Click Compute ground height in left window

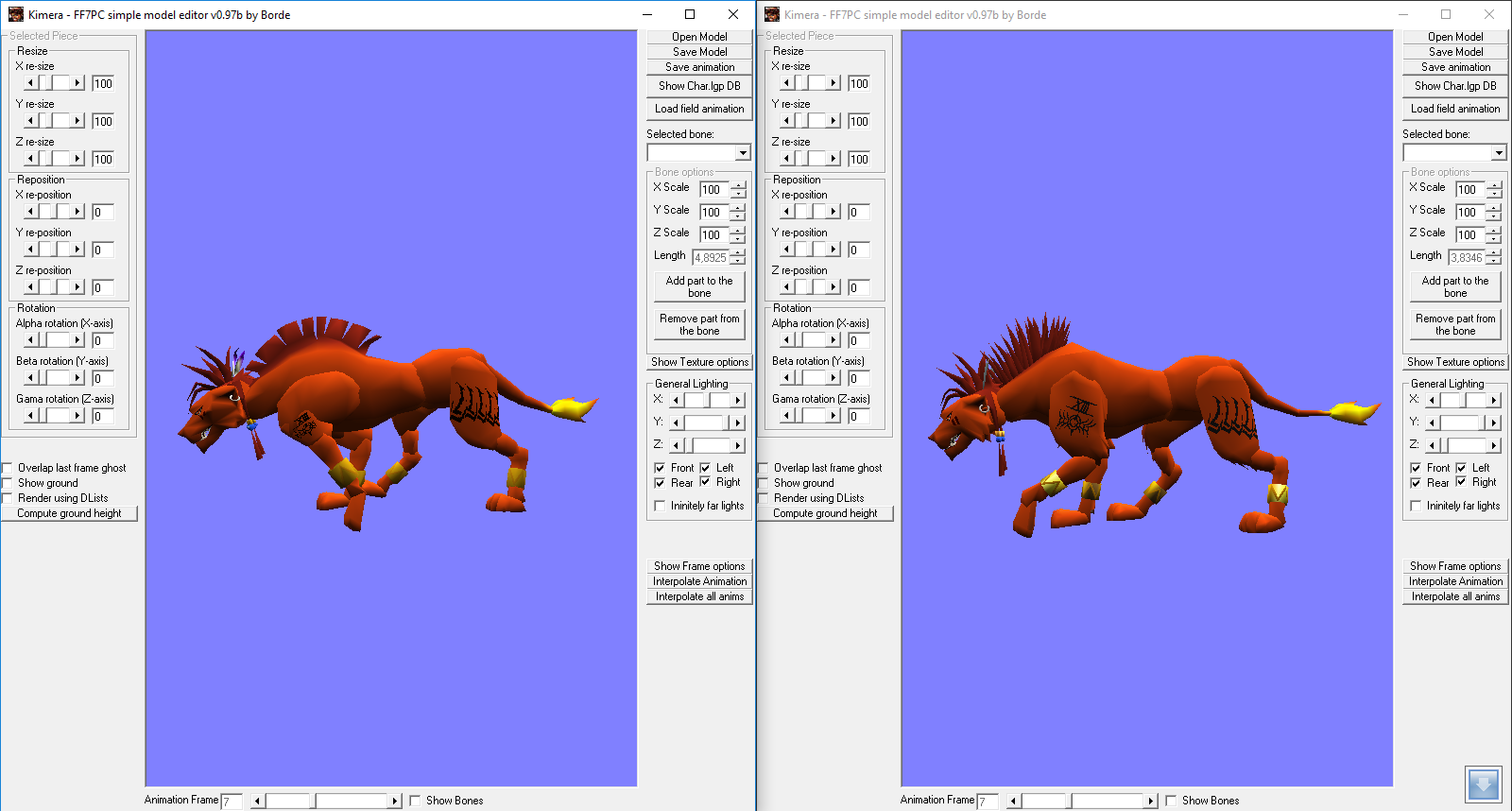(69, 513)
